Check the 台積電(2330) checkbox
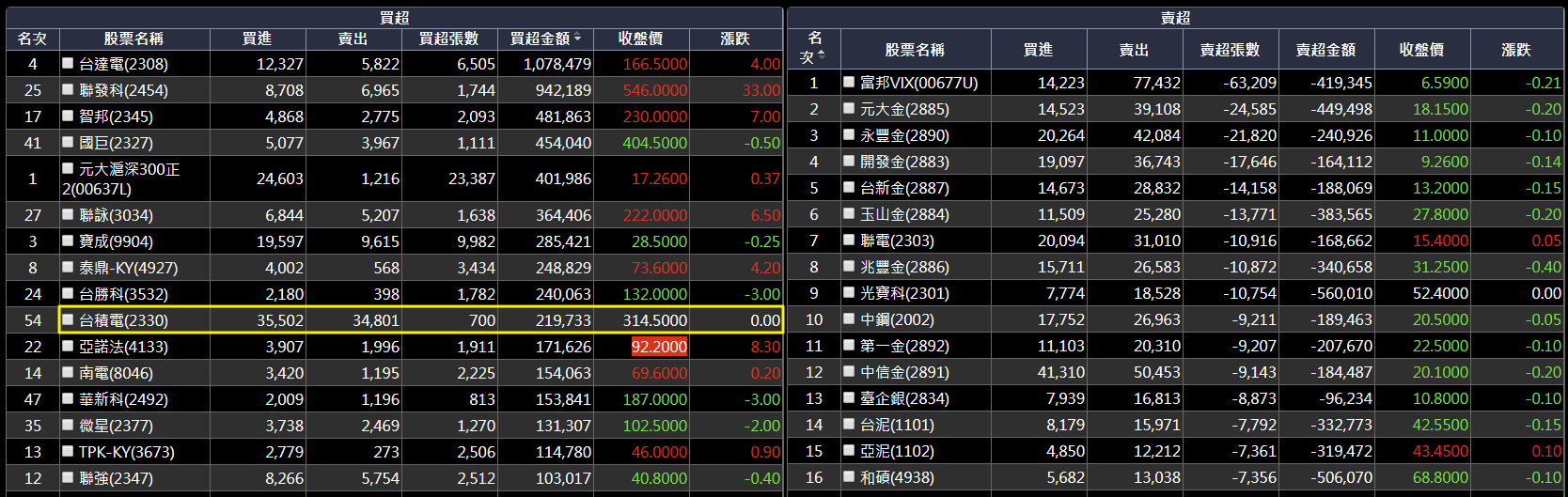Image resolution: width=1568 pixels, height=497 pixels. [68, 319]
